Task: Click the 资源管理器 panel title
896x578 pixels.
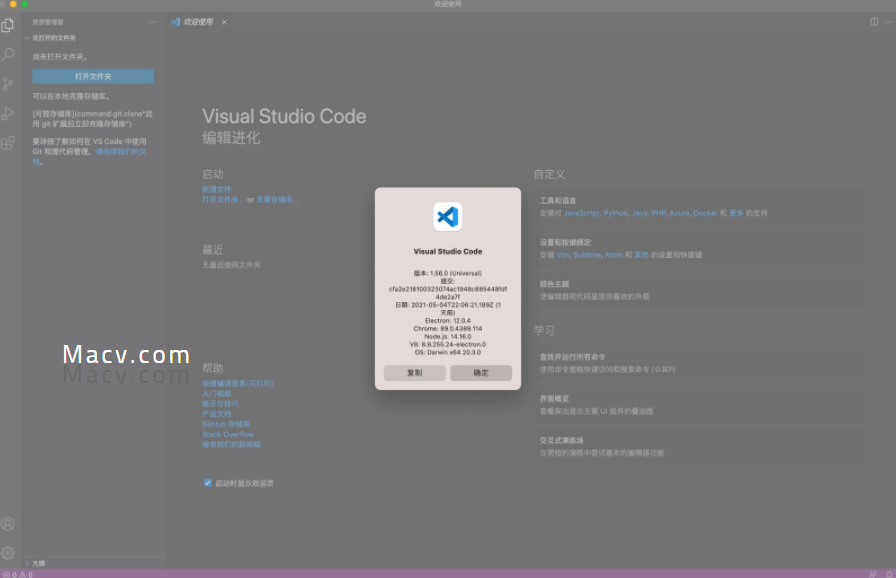Action: (47, 22)
